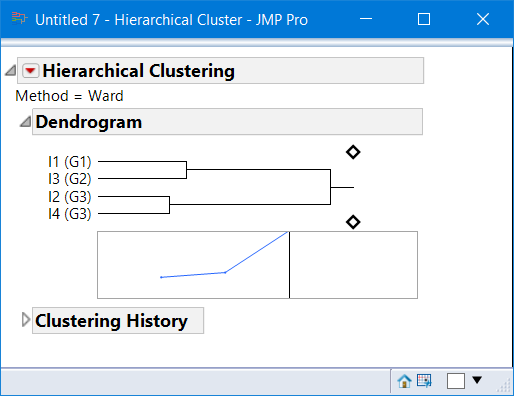Click the JMP home window icon
Screen dimensions: 514x396
pos(404,381)
